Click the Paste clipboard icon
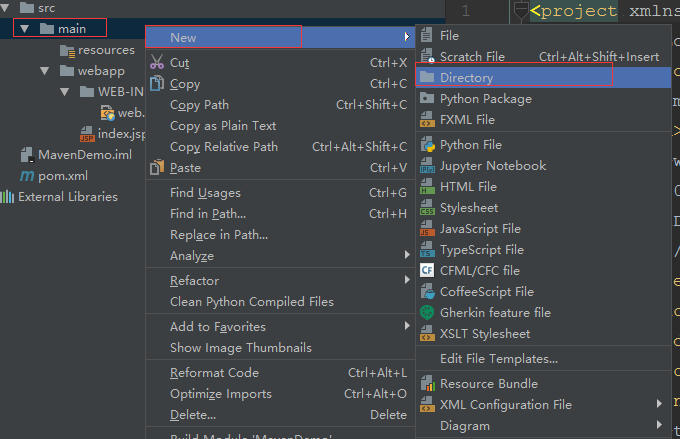This screenshot has height=439, width=680. point(157,167)
